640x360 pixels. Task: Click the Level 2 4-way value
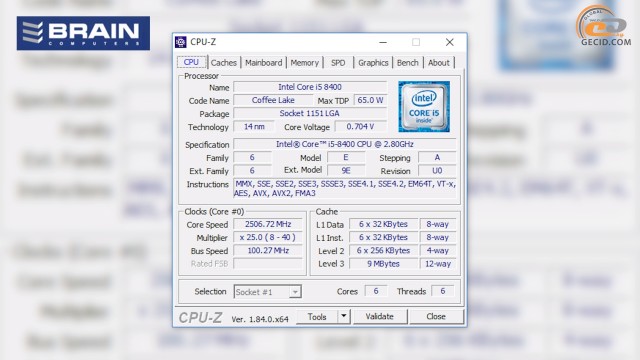(438, 250)
